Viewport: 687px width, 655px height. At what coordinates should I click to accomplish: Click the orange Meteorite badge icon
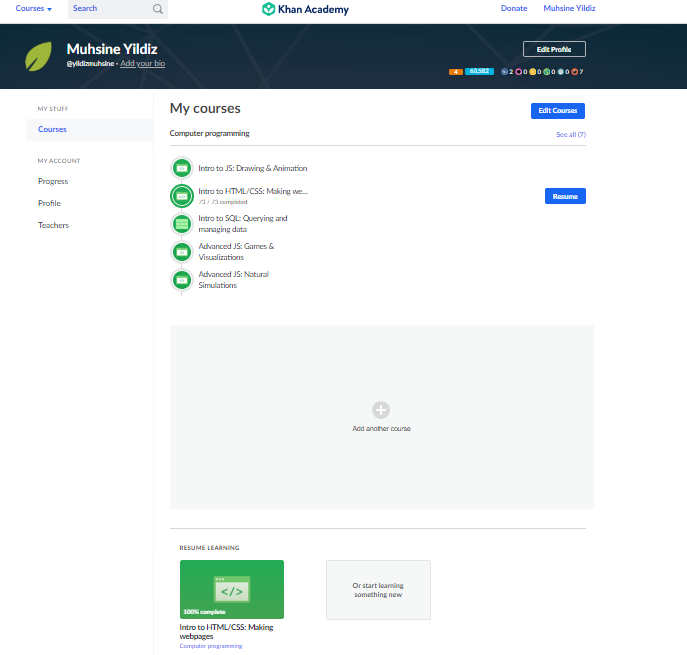[574, 72]
